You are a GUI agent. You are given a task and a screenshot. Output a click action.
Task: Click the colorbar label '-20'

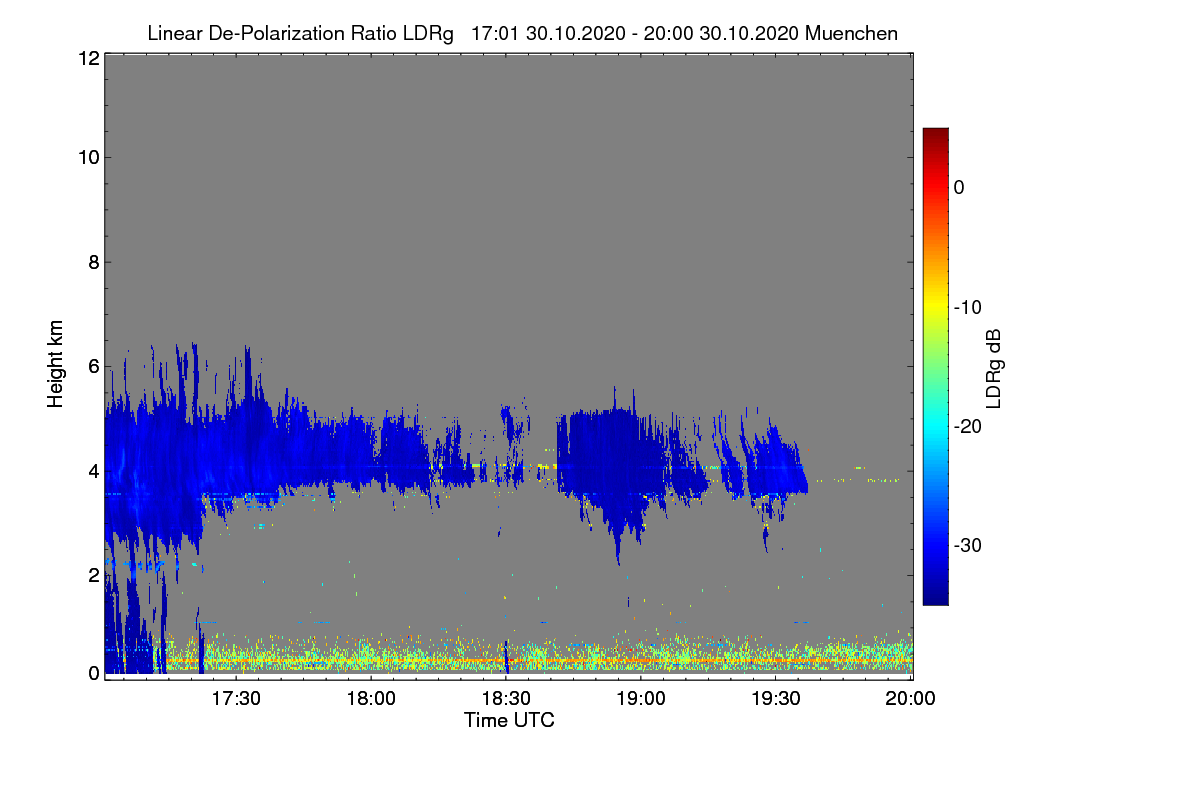pyautogui.click(x=967, y=426)
